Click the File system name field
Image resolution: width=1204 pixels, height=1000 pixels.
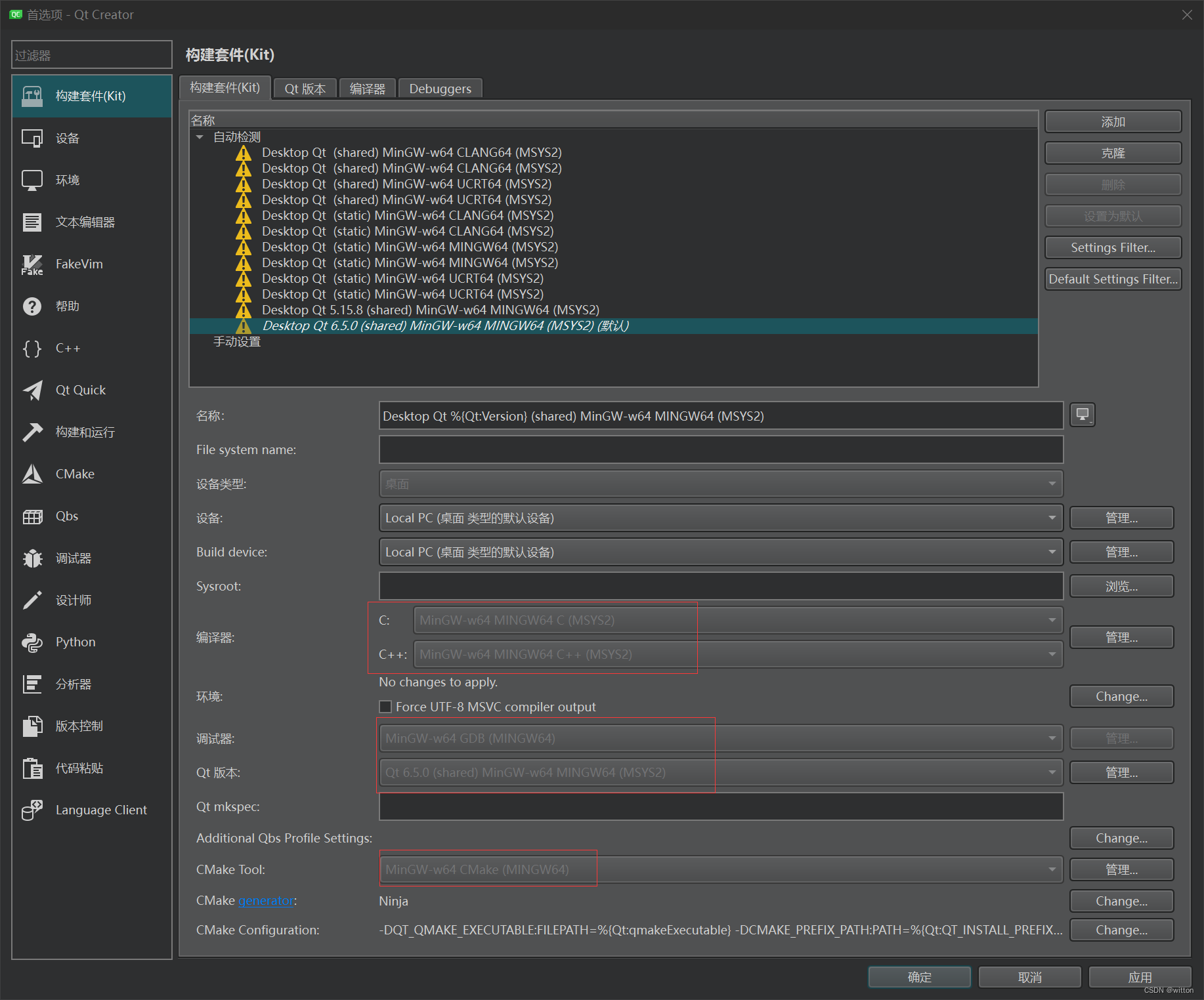pos(721,450)
